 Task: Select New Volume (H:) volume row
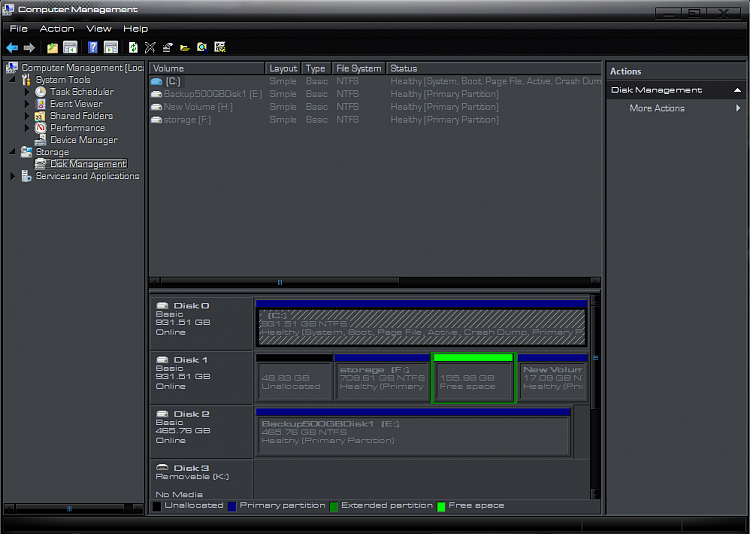(x=375, y=107)
